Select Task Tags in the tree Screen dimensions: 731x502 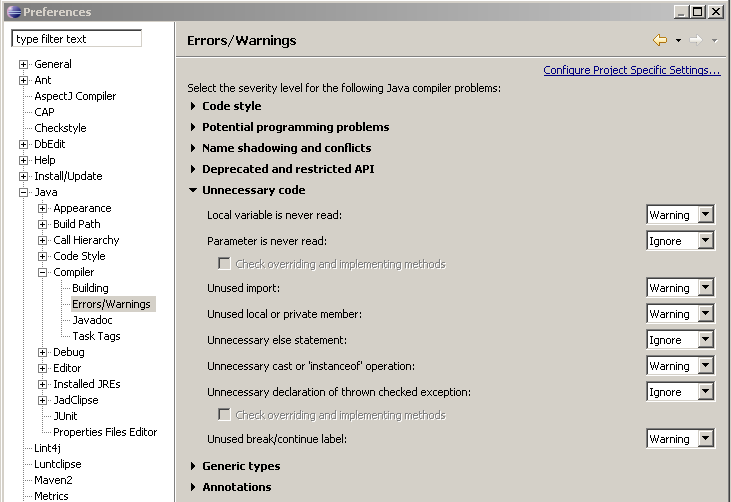[96, 336]
